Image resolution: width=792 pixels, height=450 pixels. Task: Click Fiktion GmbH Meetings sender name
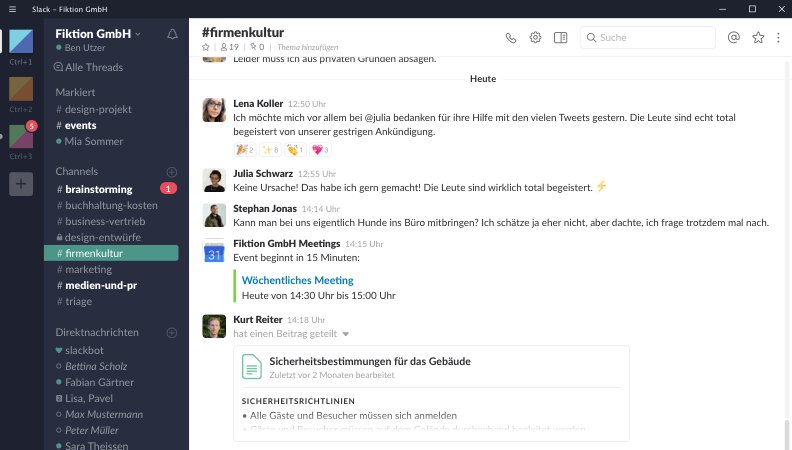[286, 243]
